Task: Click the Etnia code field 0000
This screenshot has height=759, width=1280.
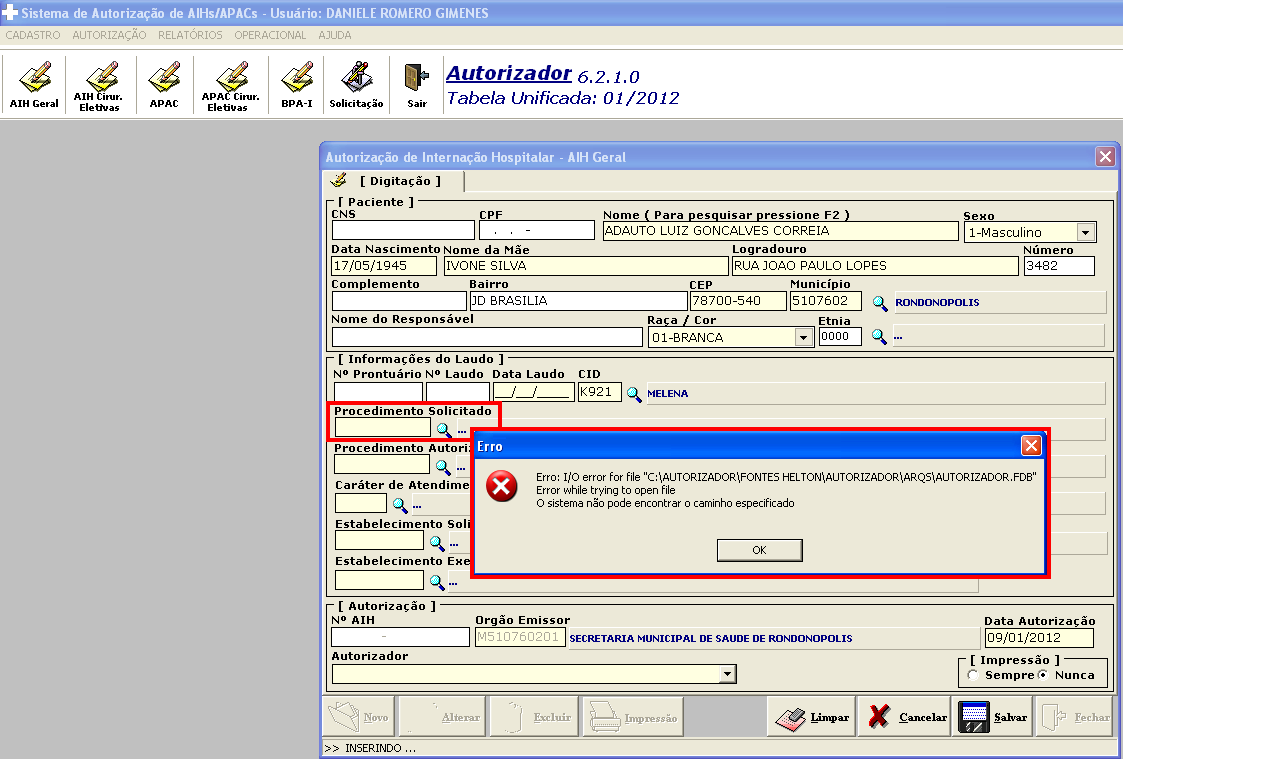Action: click(840, 337)
